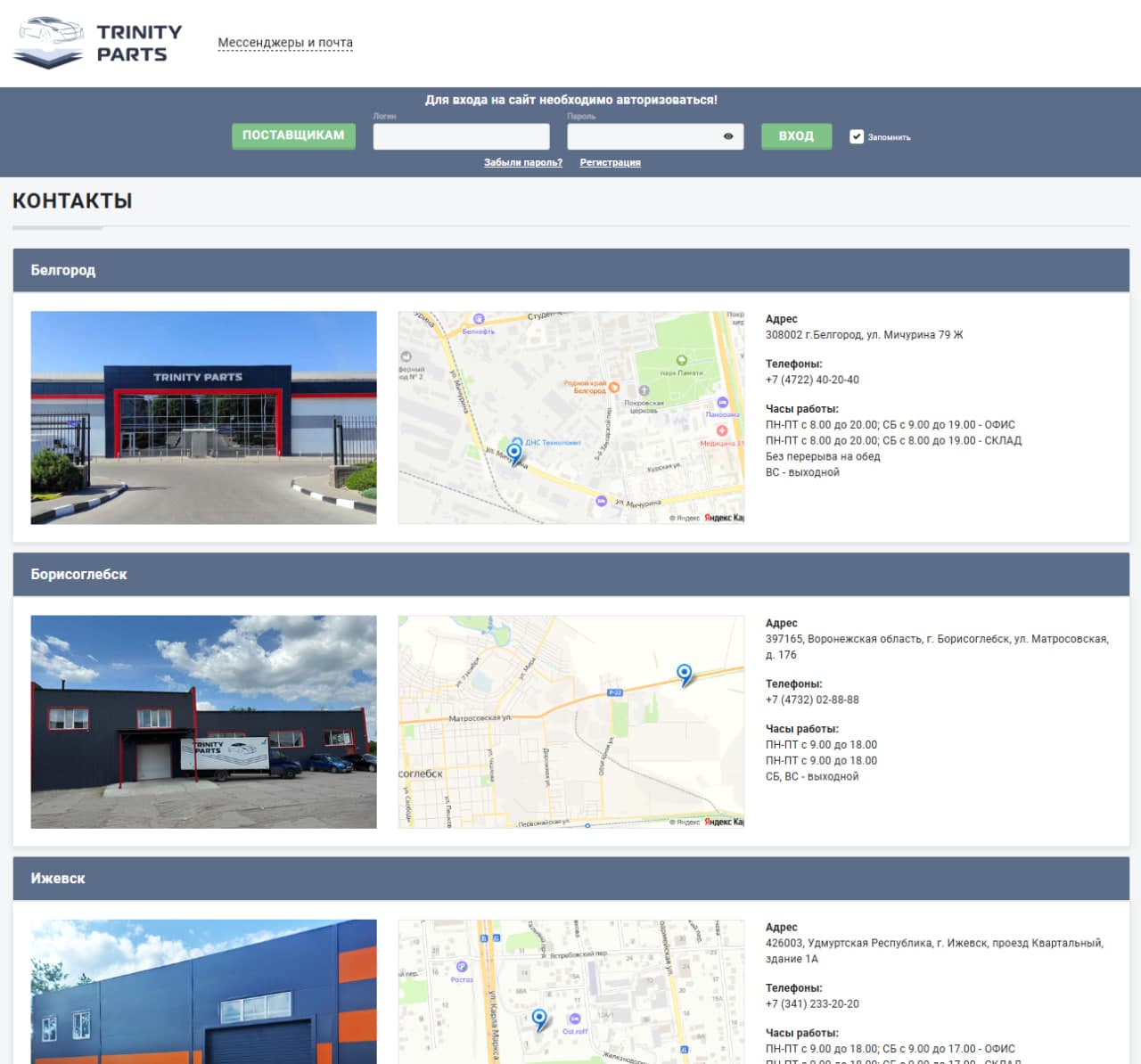This screenshot has width=1141, height=1064.
Task: Click the Росгаз fuel icon on Izhevsk map
Action: coord(462,967)
